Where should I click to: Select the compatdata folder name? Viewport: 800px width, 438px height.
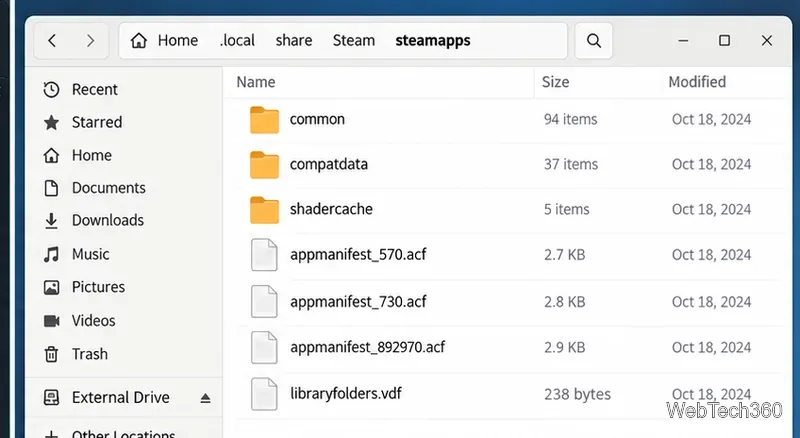[329, 164]
